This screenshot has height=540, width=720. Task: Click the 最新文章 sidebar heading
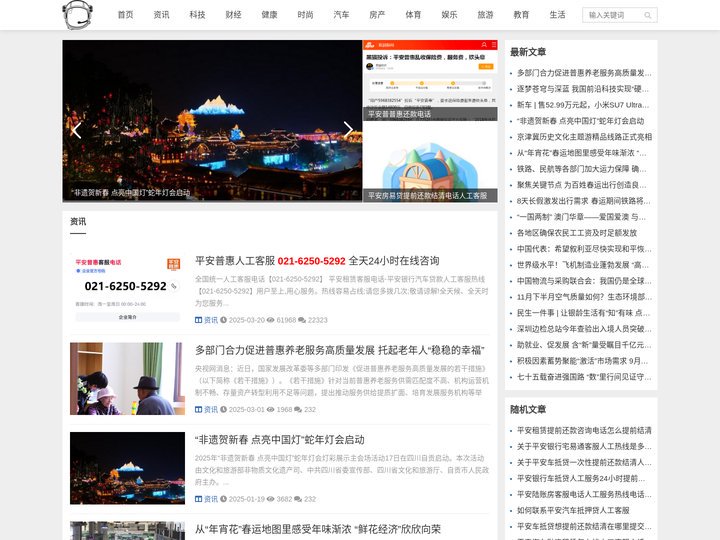pyautogui.click(x=528, y=52)
